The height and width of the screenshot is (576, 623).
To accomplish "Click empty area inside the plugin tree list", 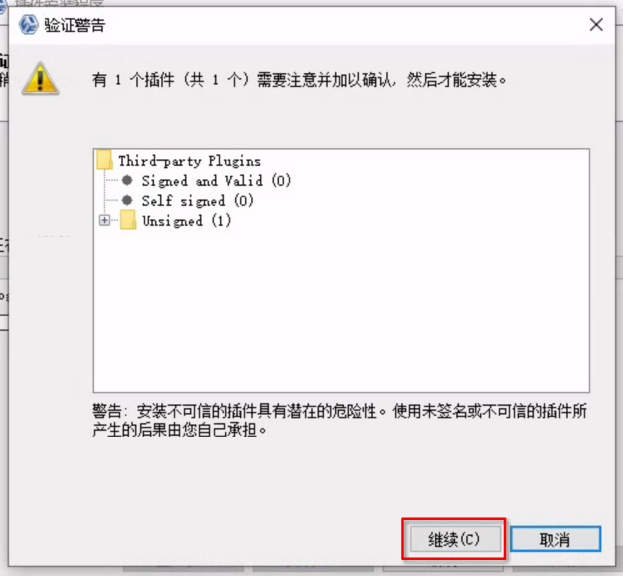I will (341, 310).
